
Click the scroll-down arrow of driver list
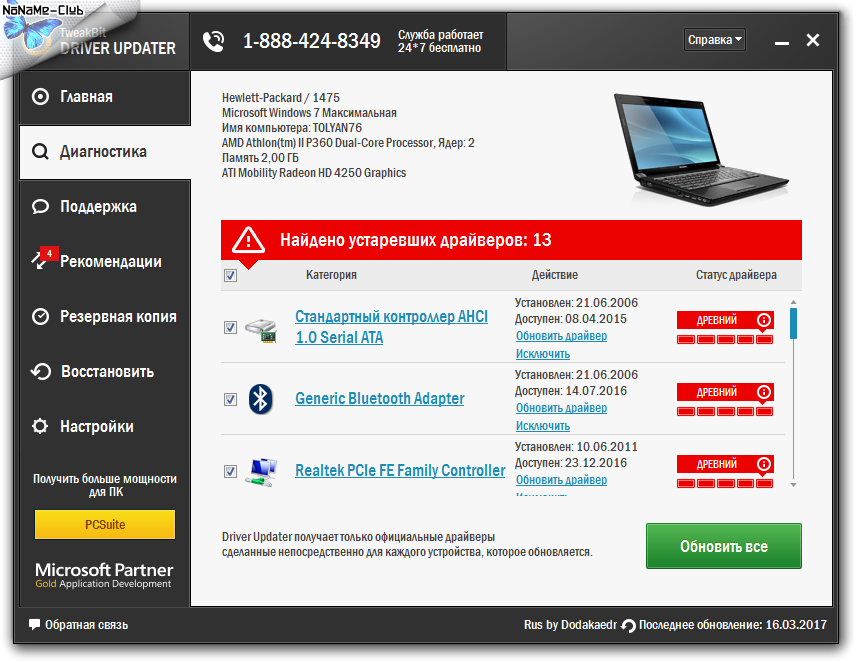(x=793, y=485)
